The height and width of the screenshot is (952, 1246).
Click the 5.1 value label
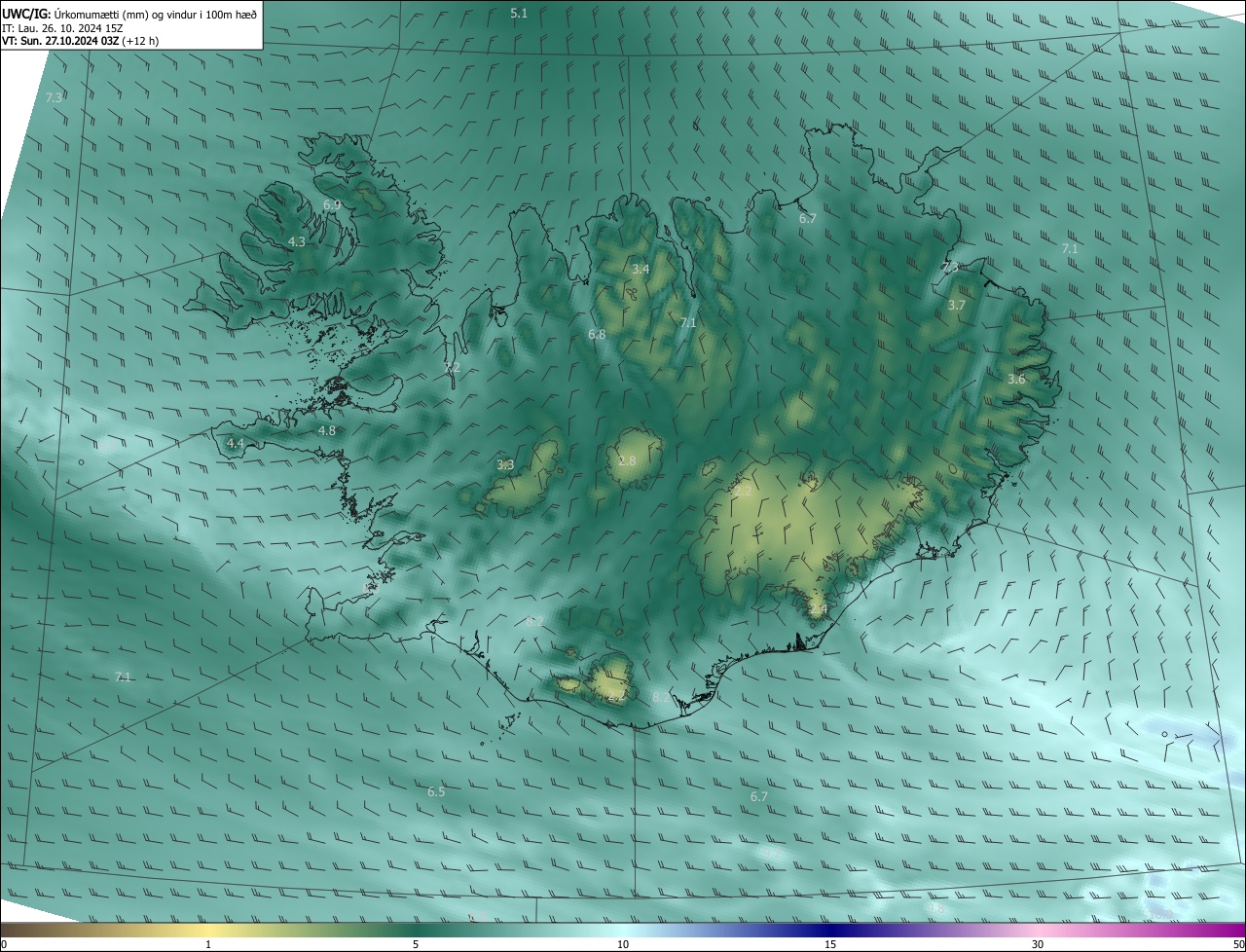tap(519, 13)
